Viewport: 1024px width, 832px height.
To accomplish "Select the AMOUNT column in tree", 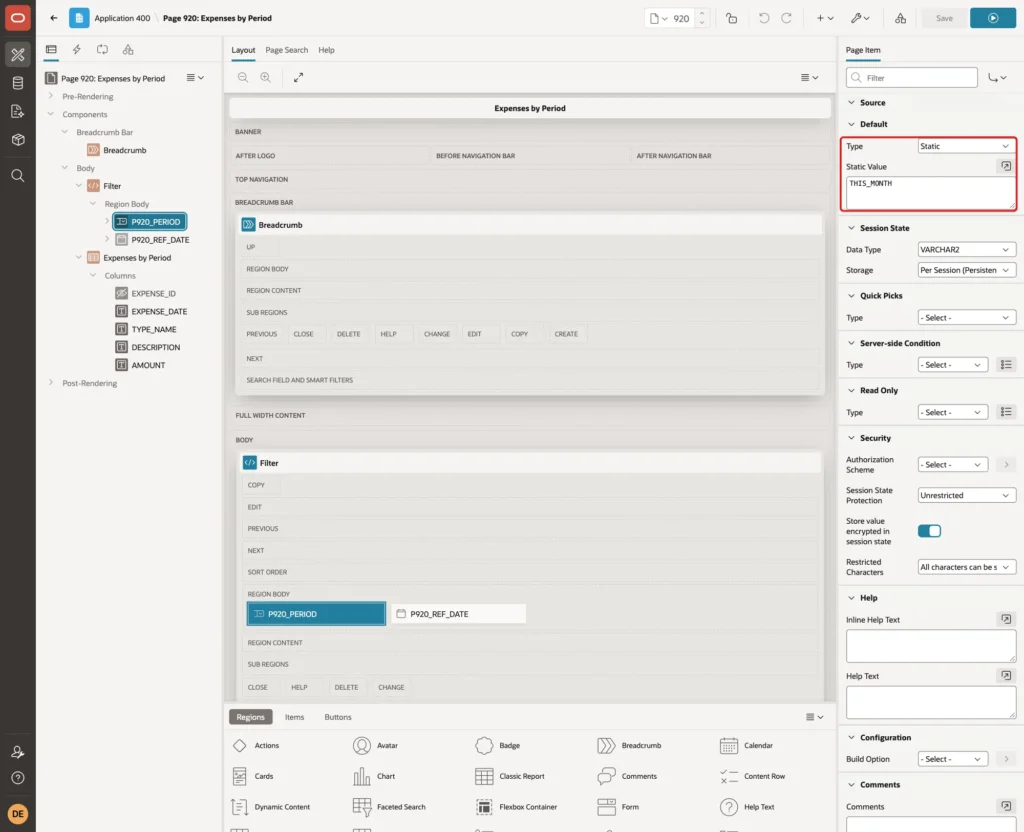I will tap(148, 365).
